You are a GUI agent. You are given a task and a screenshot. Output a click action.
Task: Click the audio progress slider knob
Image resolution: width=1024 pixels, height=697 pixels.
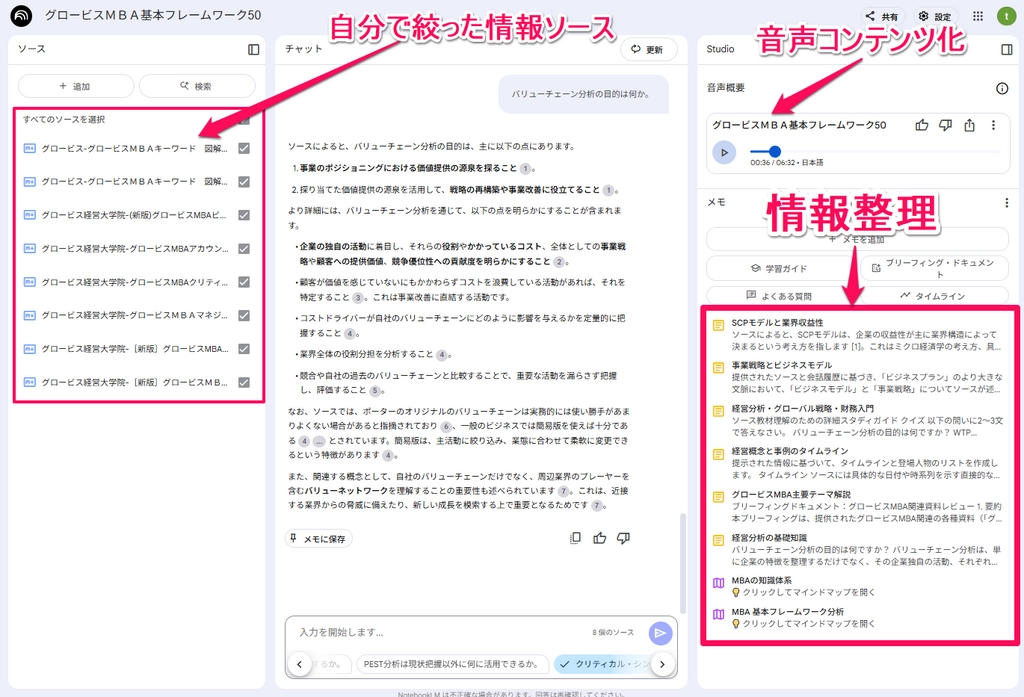(775, 152)
